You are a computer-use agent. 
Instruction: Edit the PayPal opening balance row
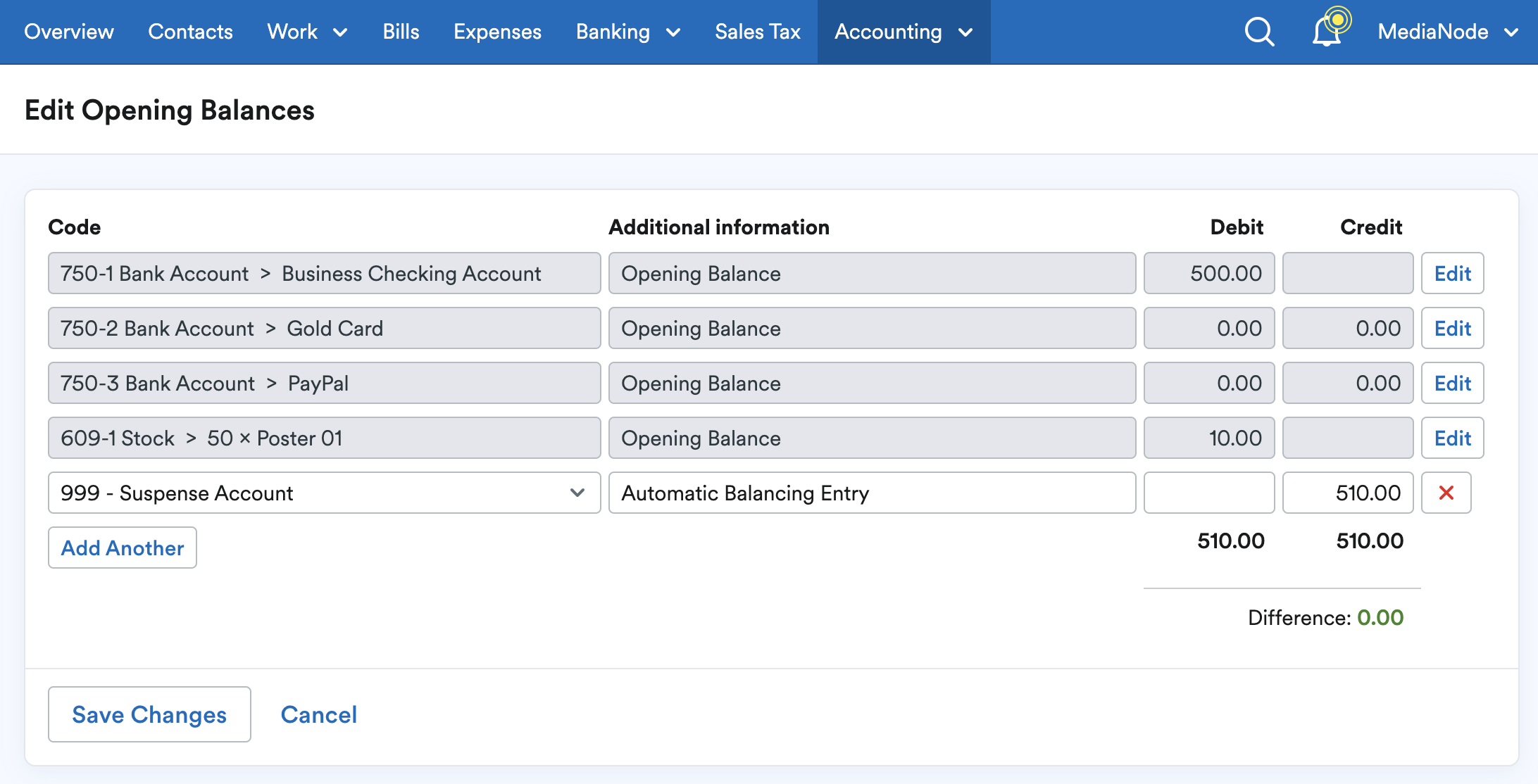tap(1452, 383)
